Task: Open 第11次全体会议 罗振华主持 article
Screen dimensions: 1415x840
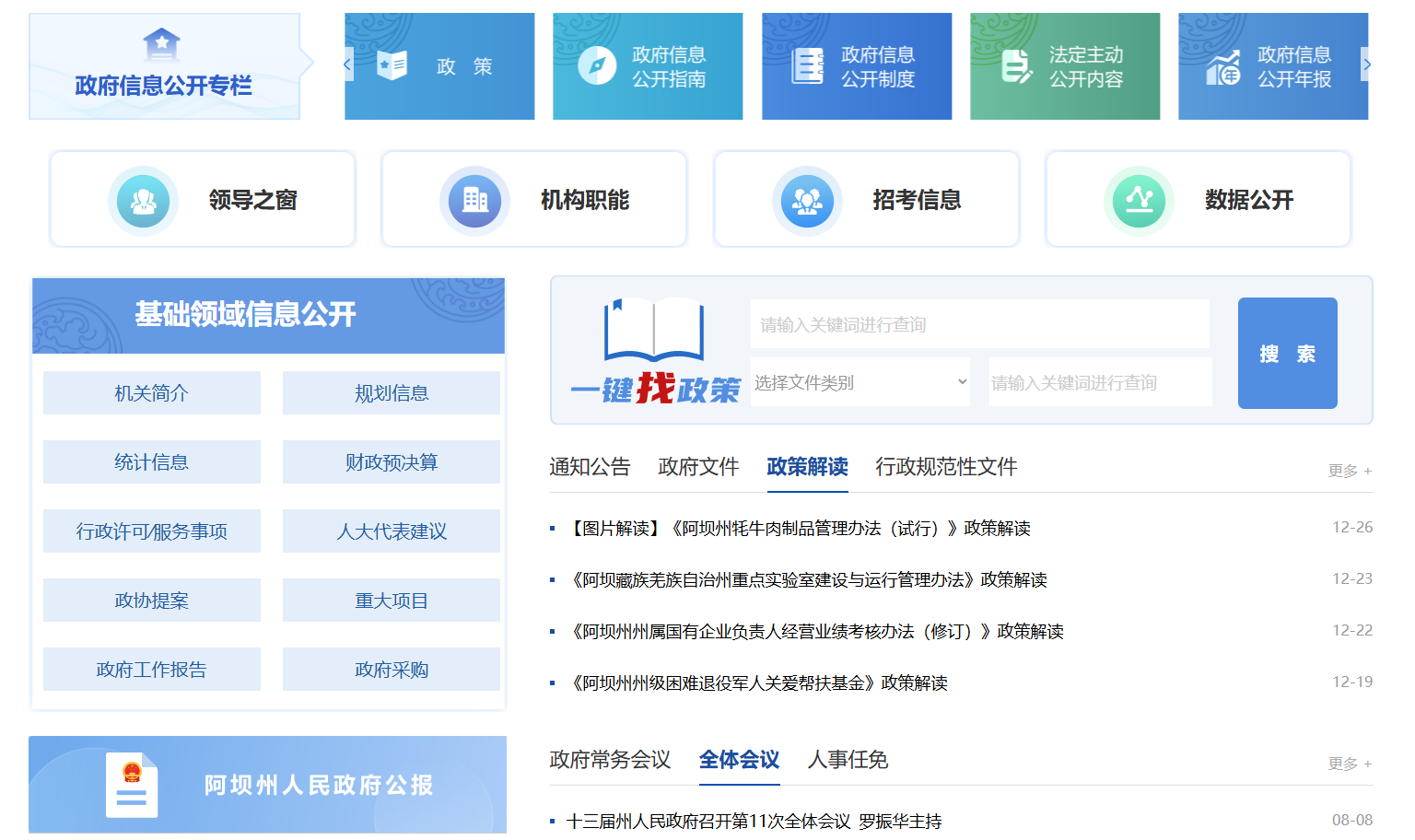Action: tap(754, 821)
